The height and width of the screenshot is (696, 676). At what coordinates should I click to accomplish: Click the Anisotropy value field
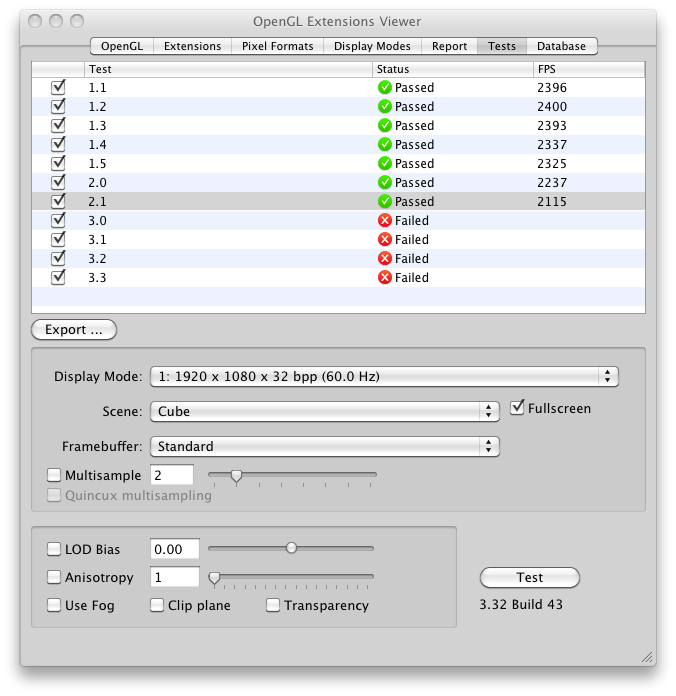click(x=174, y=577)
